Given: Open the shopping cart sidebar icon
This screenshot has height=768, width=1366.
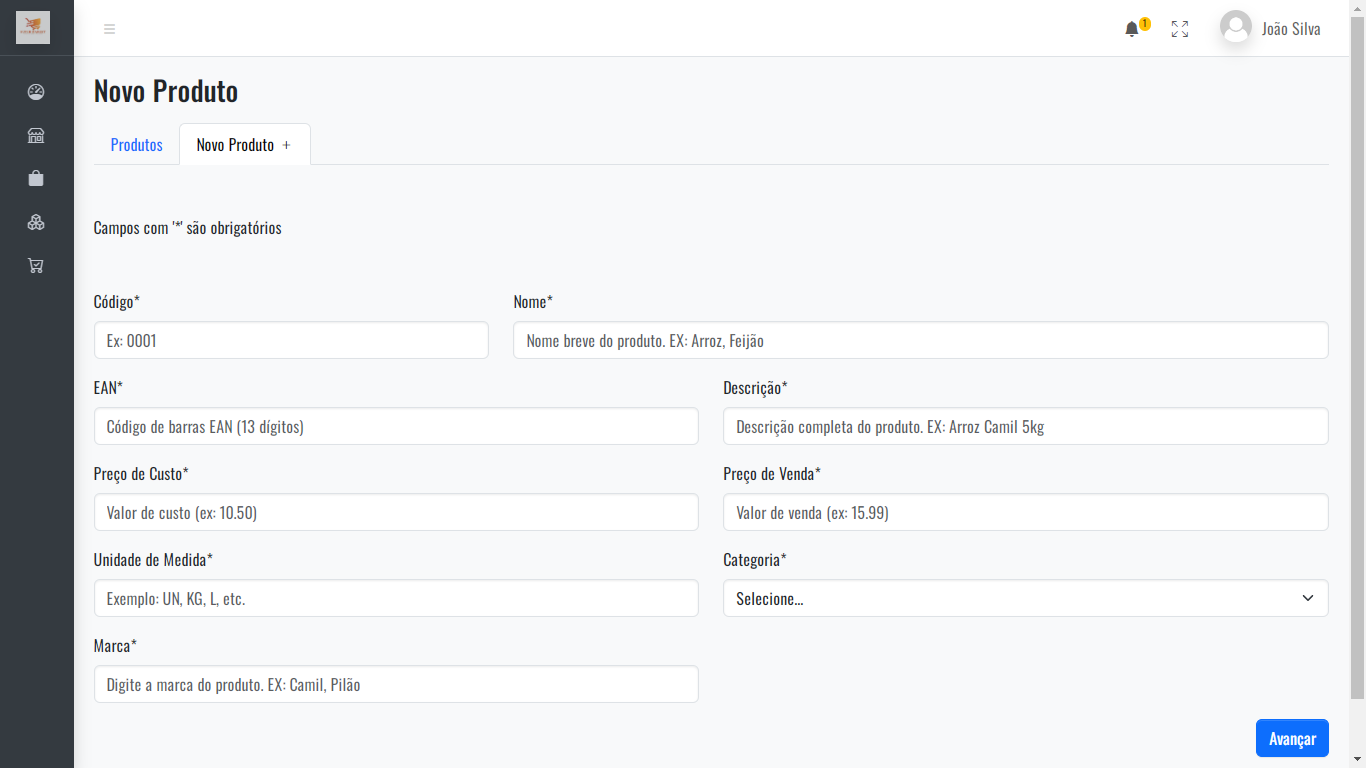Looking at the screenshot, I should point(36,266).
